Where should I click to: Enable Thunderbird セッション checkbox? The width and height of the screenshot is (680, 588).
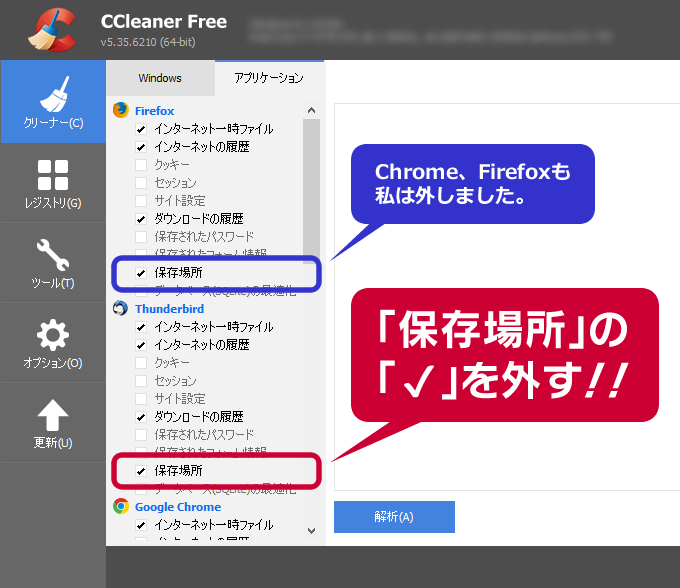pyautogui.click(x=141, y=381)
